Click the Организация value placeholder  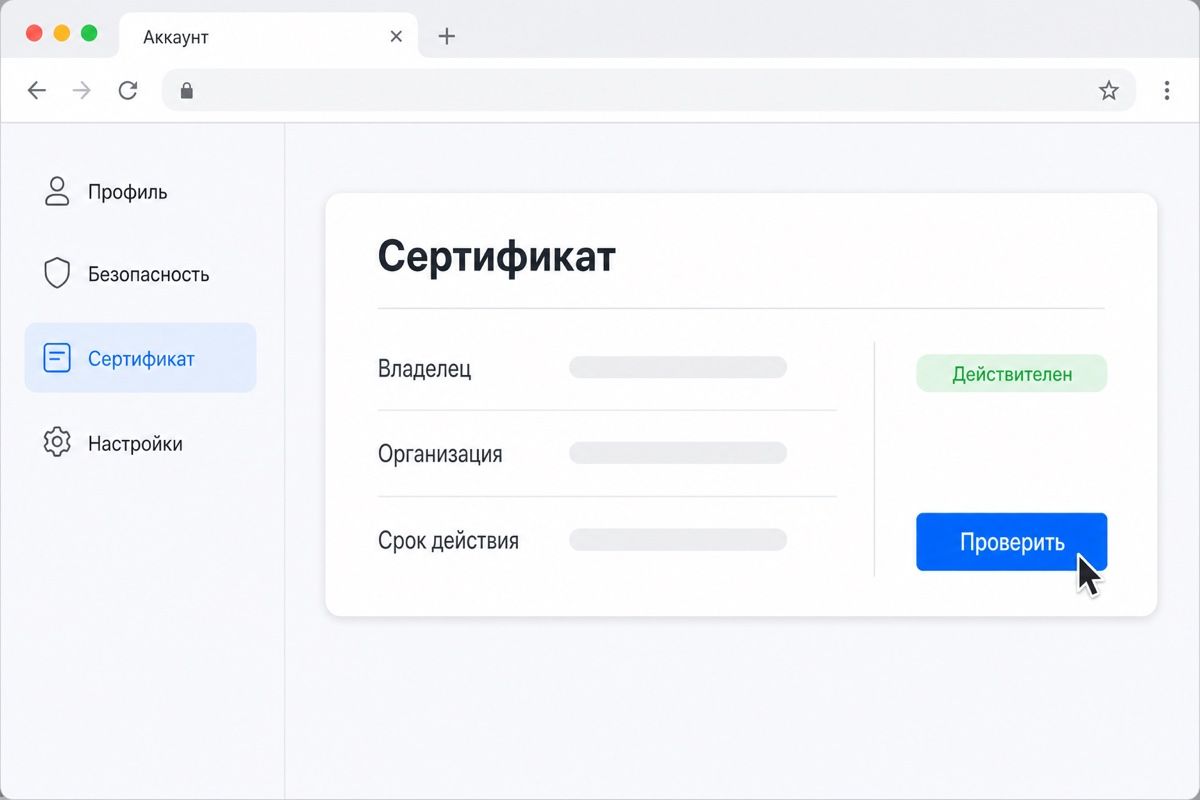click(678, 453)
